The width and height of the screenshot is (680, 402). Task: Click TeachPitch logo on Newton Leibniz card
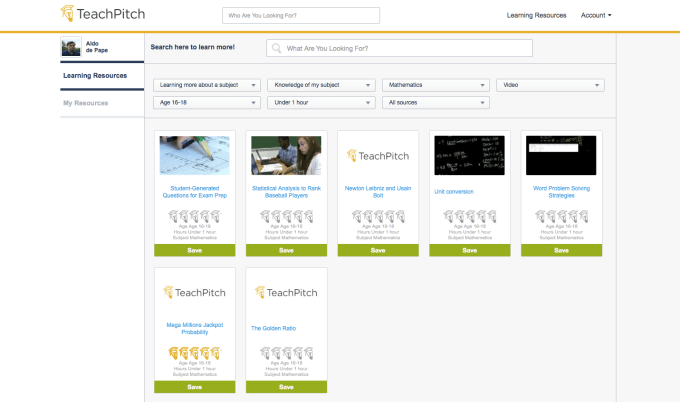378,155
